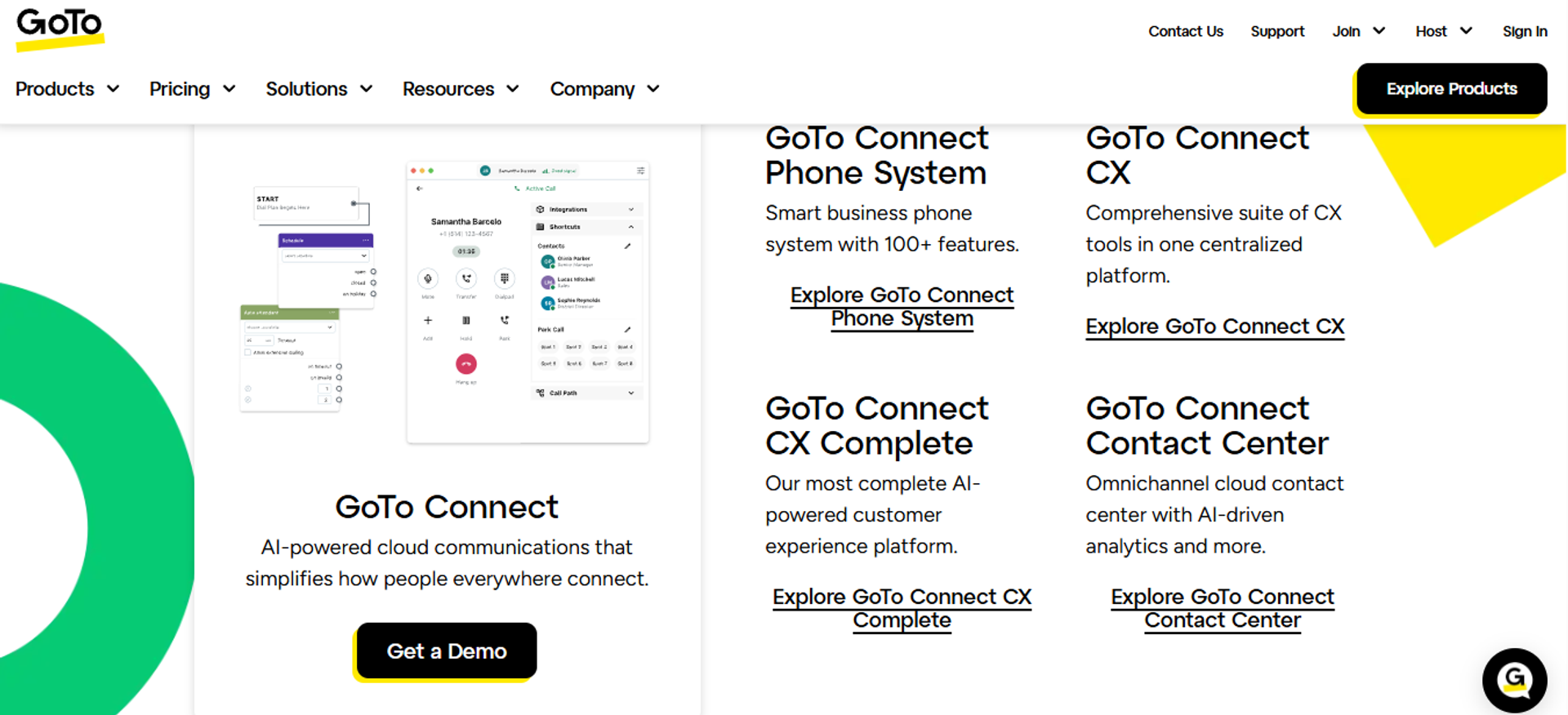
Task: Click the back arrow in call preview
Action: 420,189
